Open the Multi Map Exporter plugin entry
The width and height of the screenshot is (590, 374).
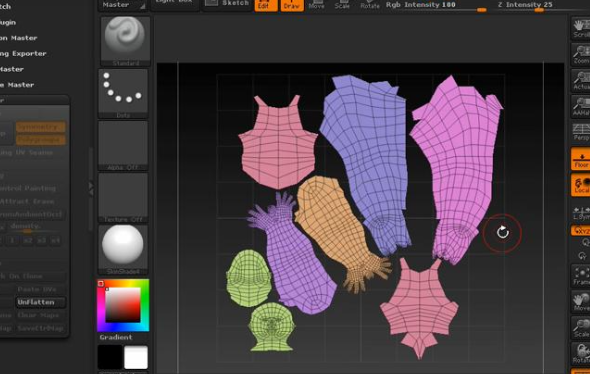coord(23,53)
